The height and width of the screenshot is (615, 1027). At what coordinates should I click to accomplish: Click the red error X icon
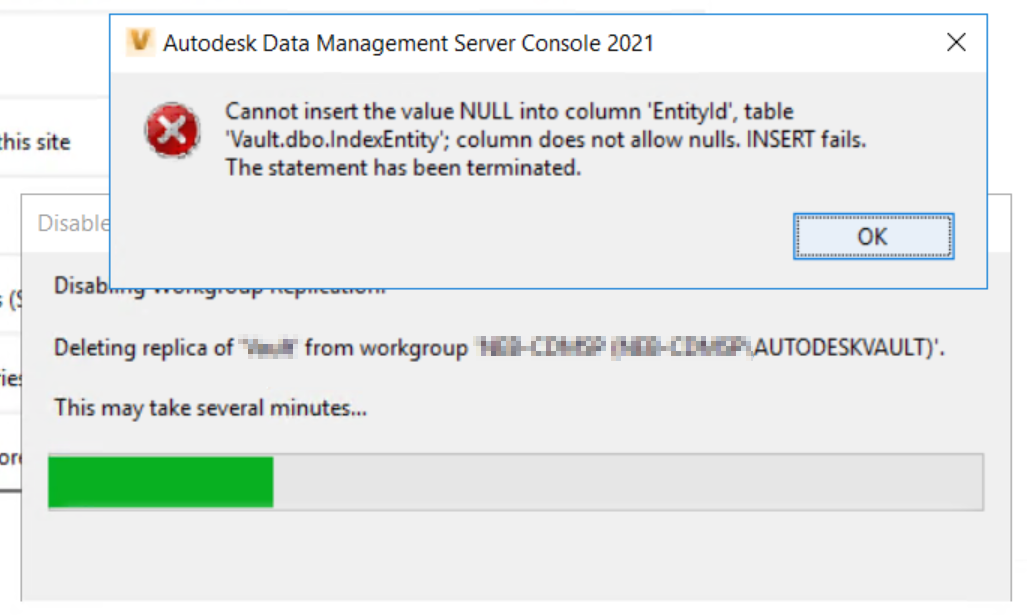point(172,131)
